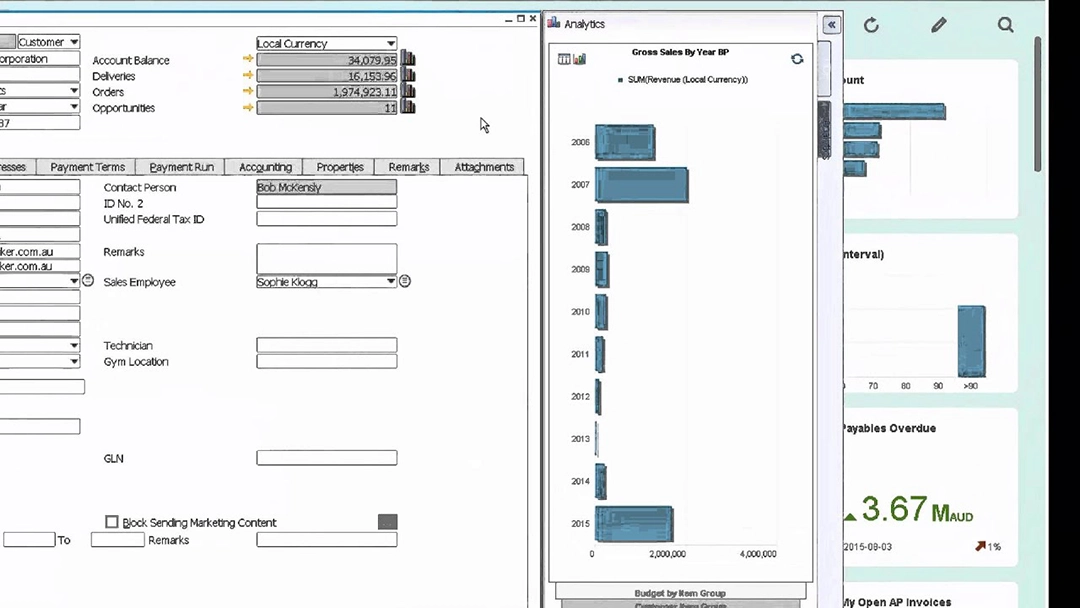The width and height of the screenshot is (1080, 608).
Task: Select the bar chart view icon in Analytics
Action: [x=579, y=58]
